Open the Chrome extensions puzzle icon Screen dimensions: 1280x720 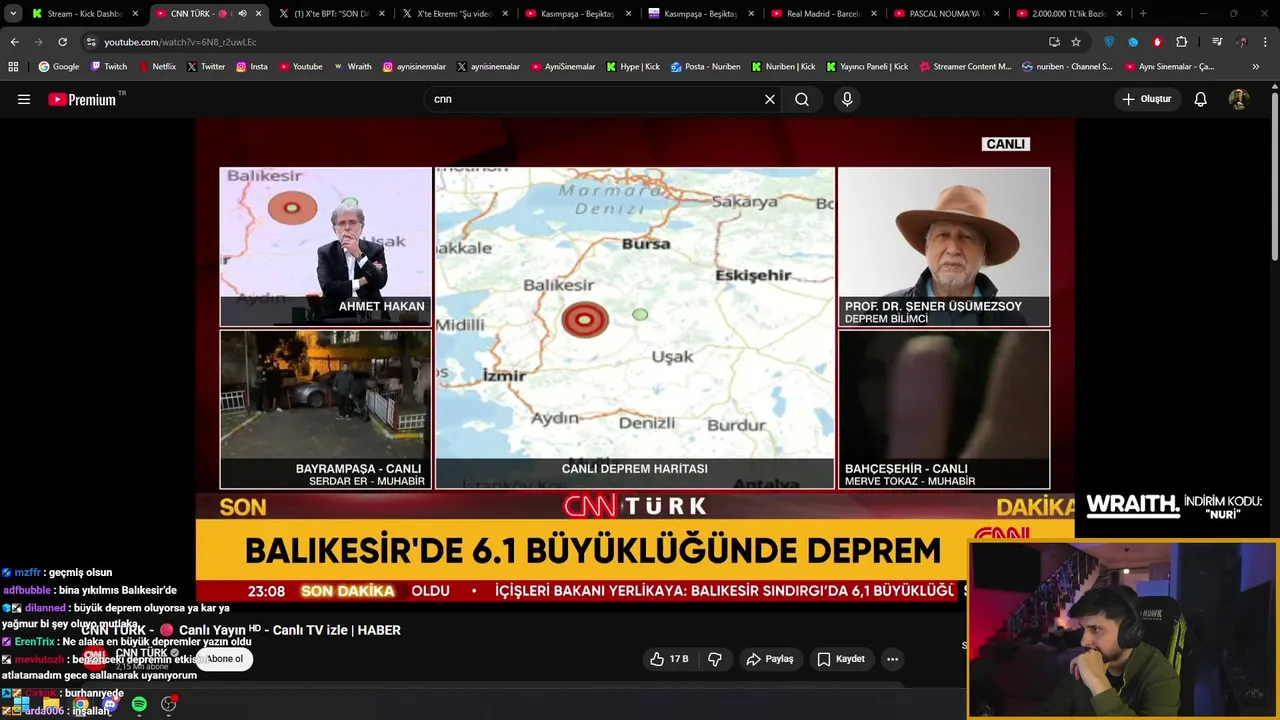pos(1182,42)
